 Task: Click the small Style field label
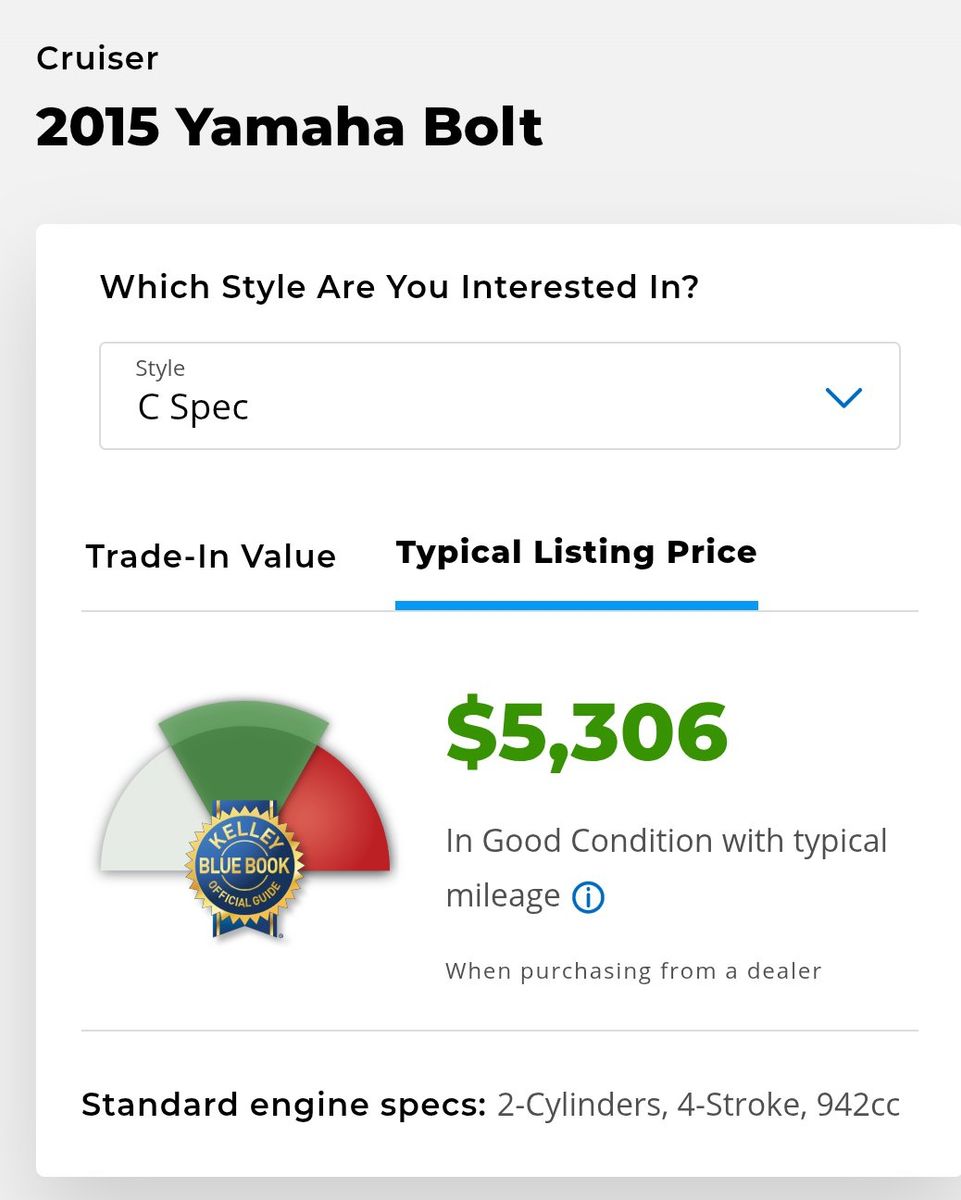pyautogui.click(x=160, y=368)
